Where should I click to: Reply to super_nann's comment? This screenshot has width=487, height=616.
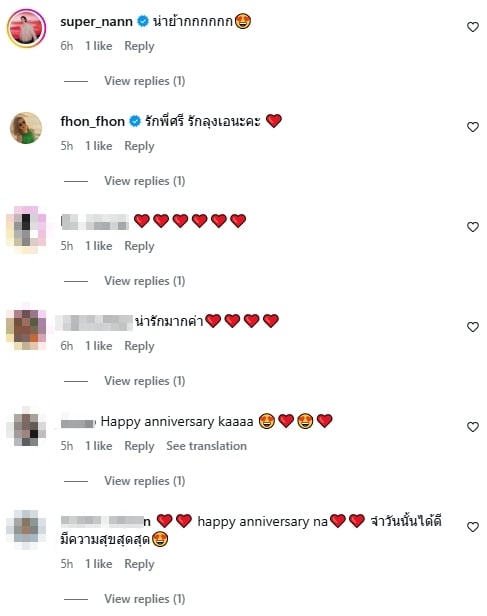click(x=139, y=46)
